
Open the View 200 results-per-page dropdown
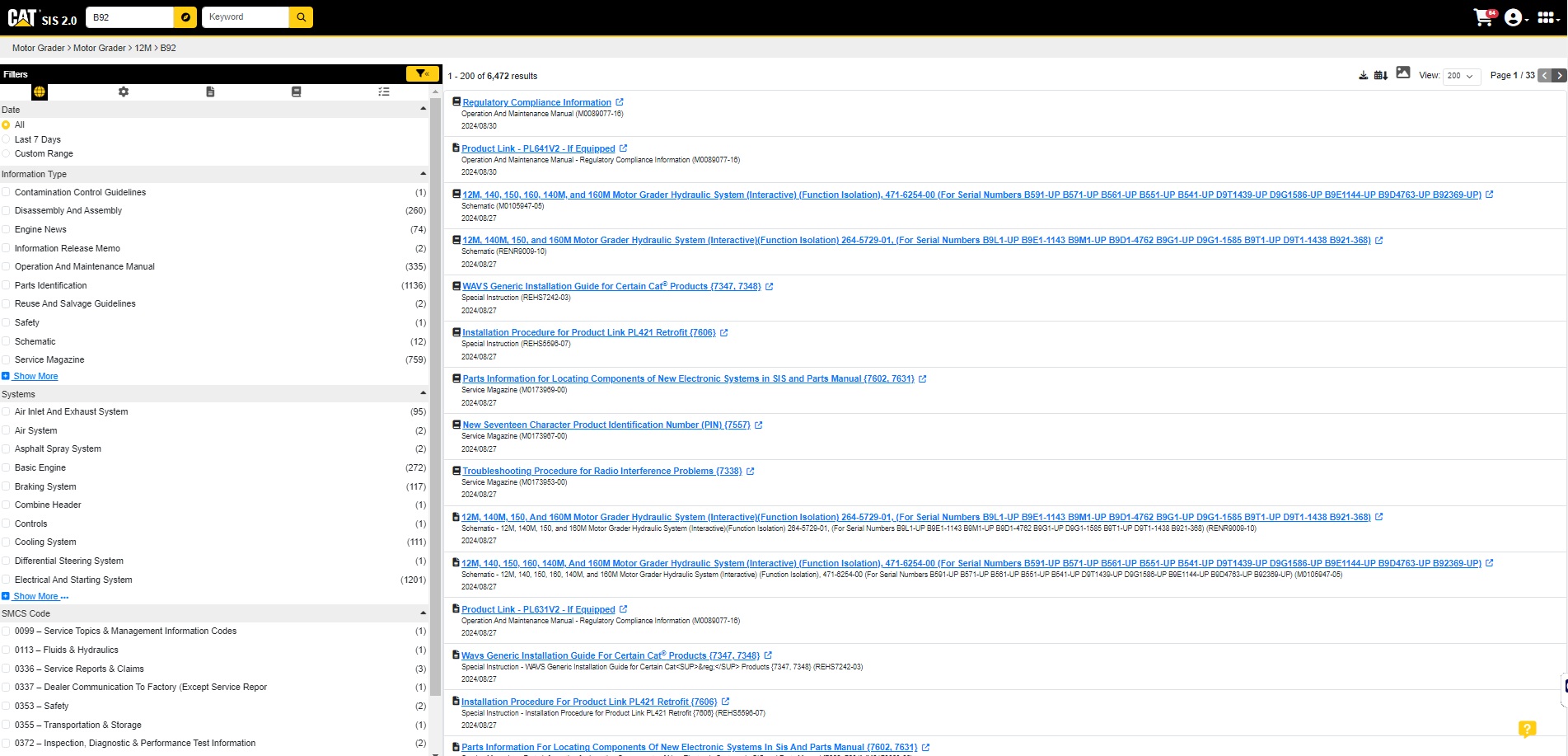pyautogui.click(x=1461, y=76)
